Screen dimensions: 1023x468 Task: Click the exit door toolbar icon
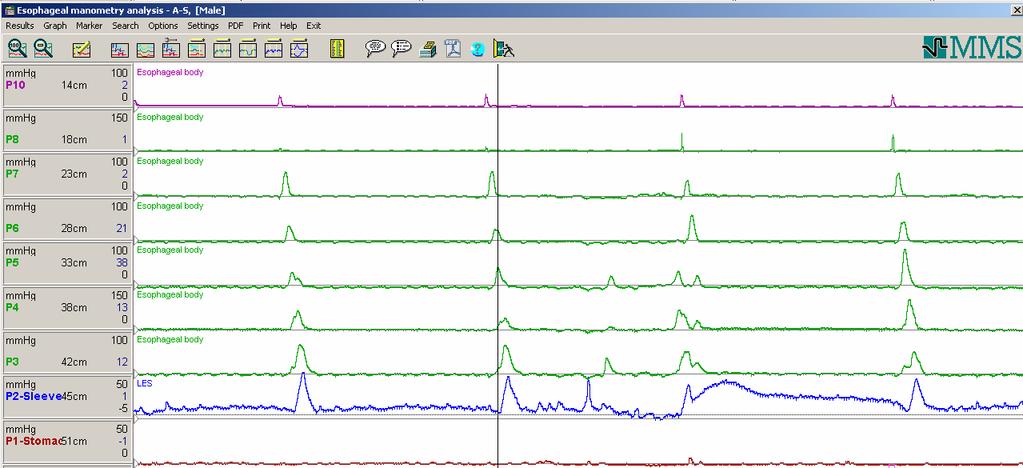click(x=504, y=49)
